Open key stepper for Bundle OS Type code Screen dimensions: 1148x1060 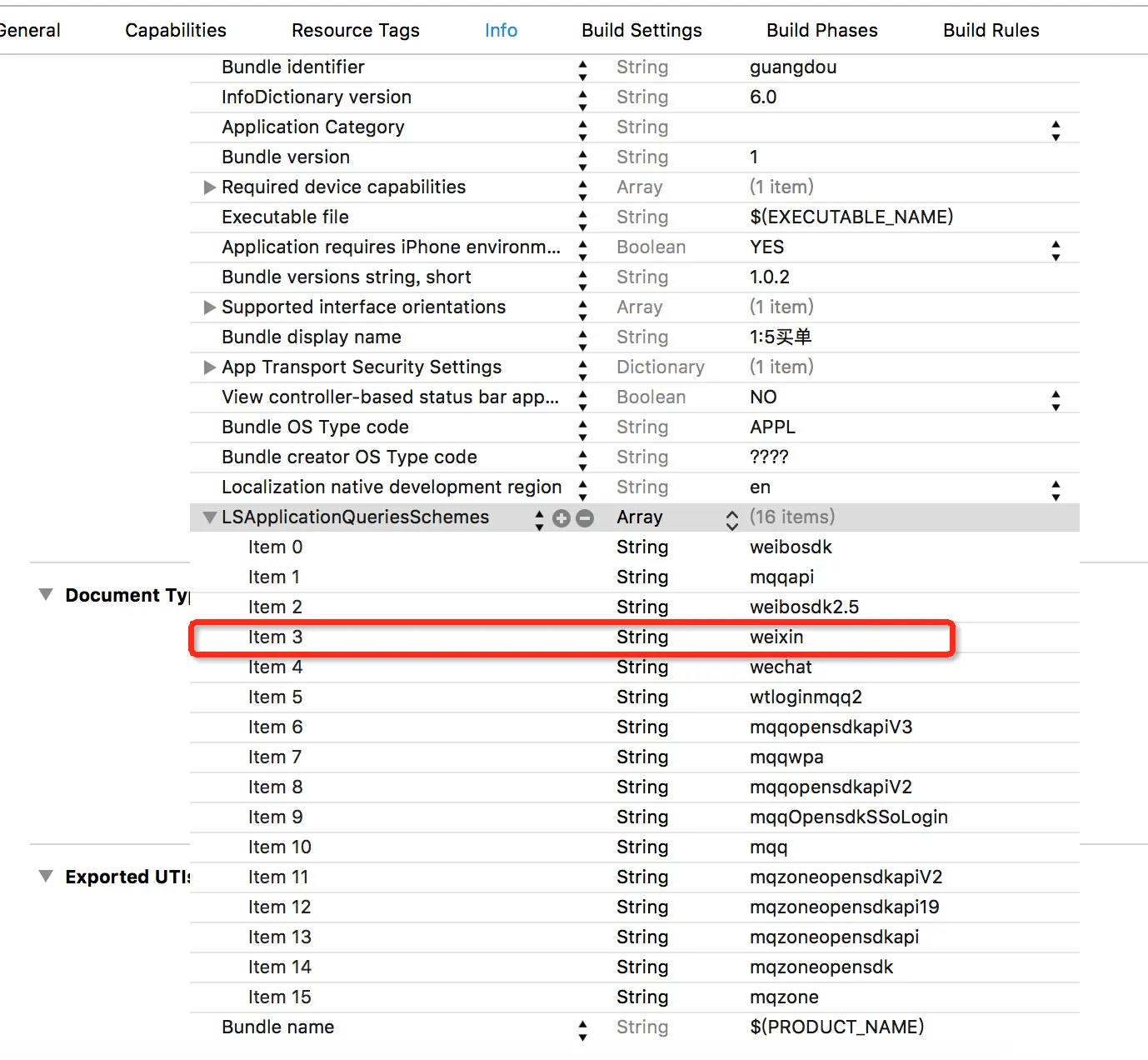(582, 431)
